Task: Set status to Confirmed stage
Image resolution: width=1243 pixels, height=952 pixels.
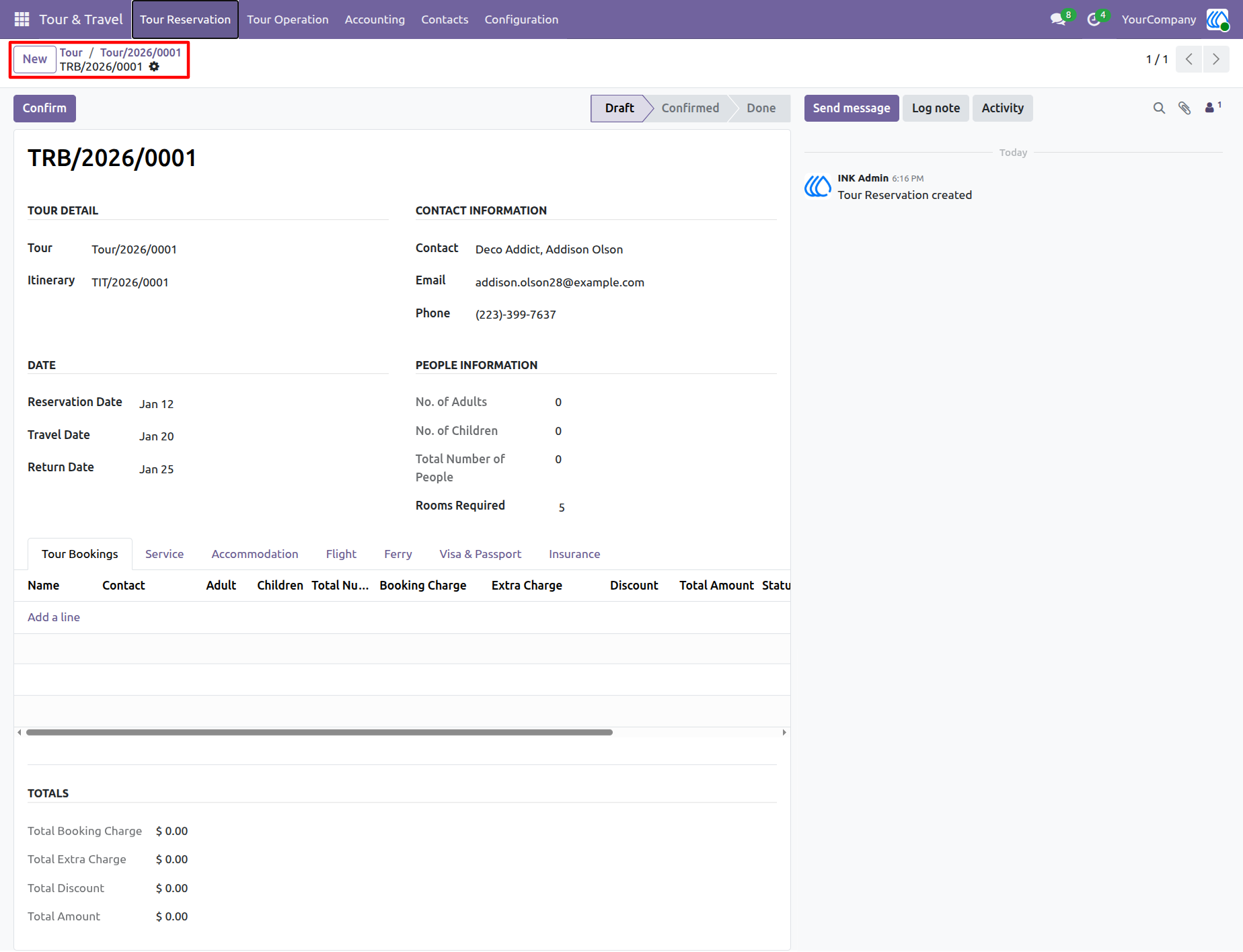Action: 690,108
